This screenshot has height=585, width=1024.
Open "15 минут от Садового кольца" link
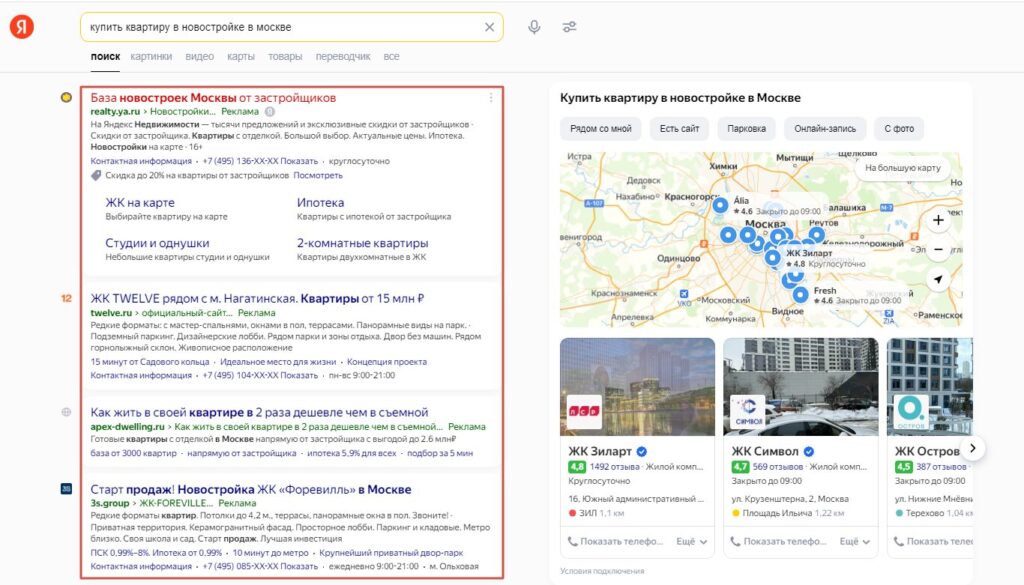click(x=150, y=362)
